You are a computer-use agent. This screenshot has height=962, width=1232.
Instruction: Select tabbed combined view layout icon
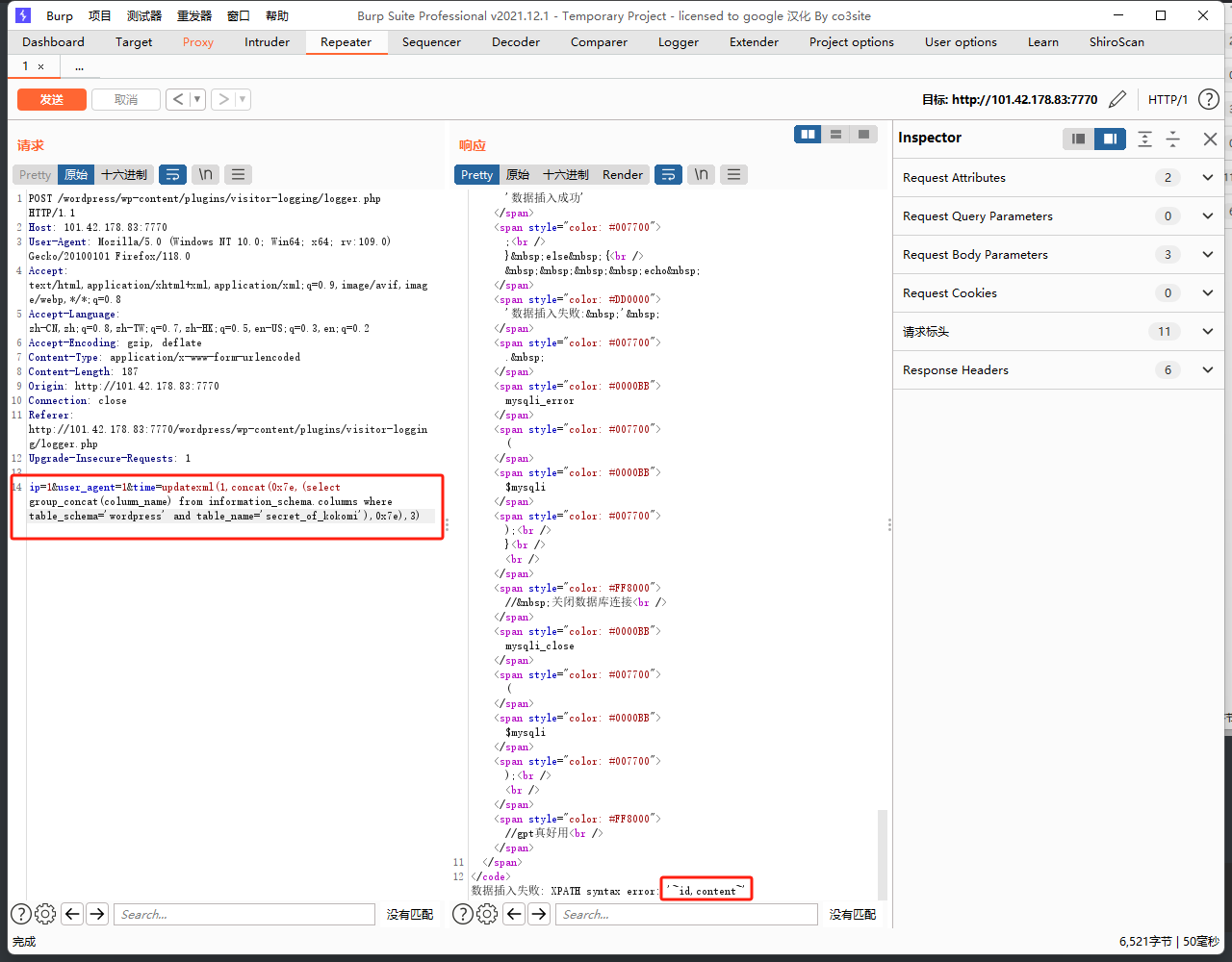864,135
